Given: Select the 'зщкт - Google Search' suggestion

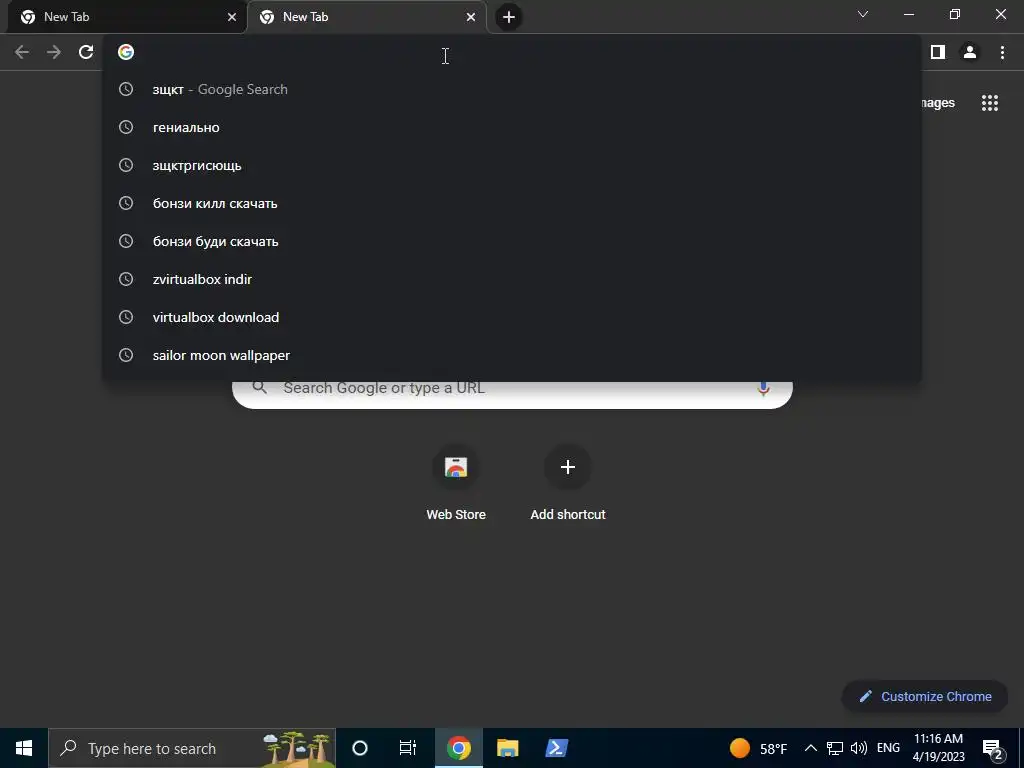Looking at the screenshot, I should [x=511, y=89].
